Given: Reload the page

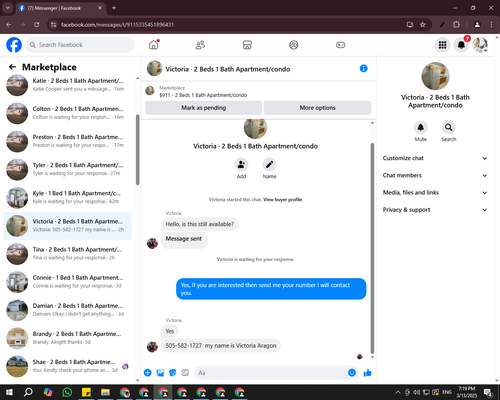Looking at the screenshot, I should (x=37, y=25).
